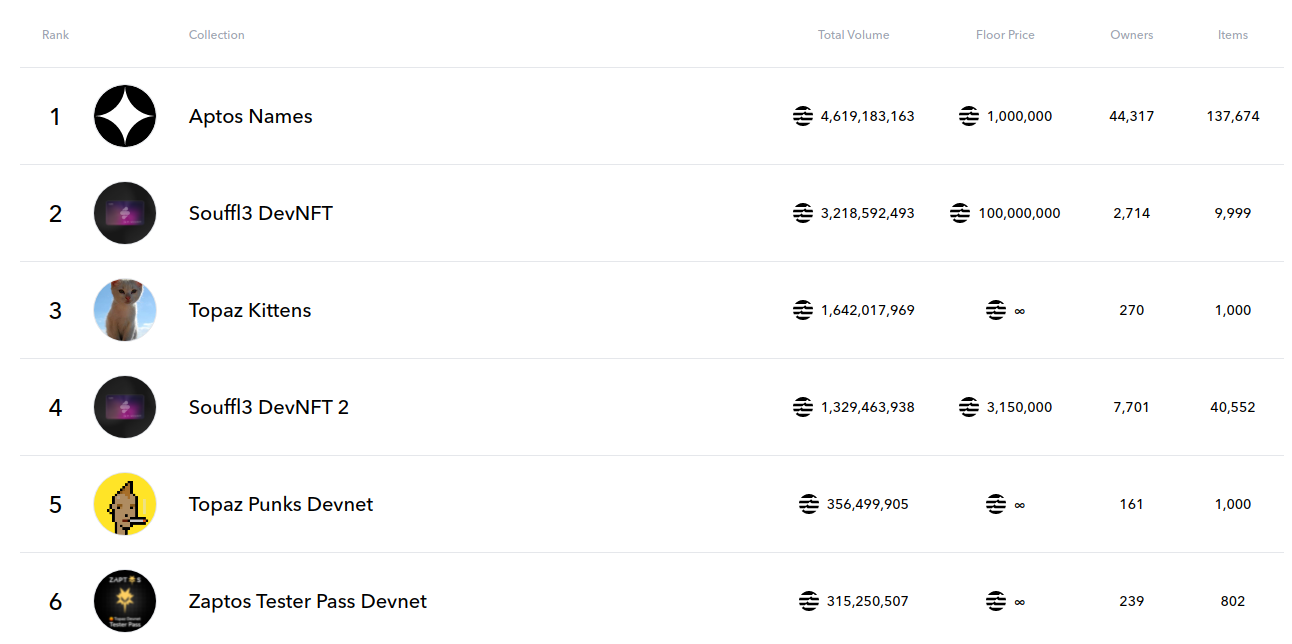
Task: Click the Souffl3 DevNFT collection avatar
Action: [125, 213]
